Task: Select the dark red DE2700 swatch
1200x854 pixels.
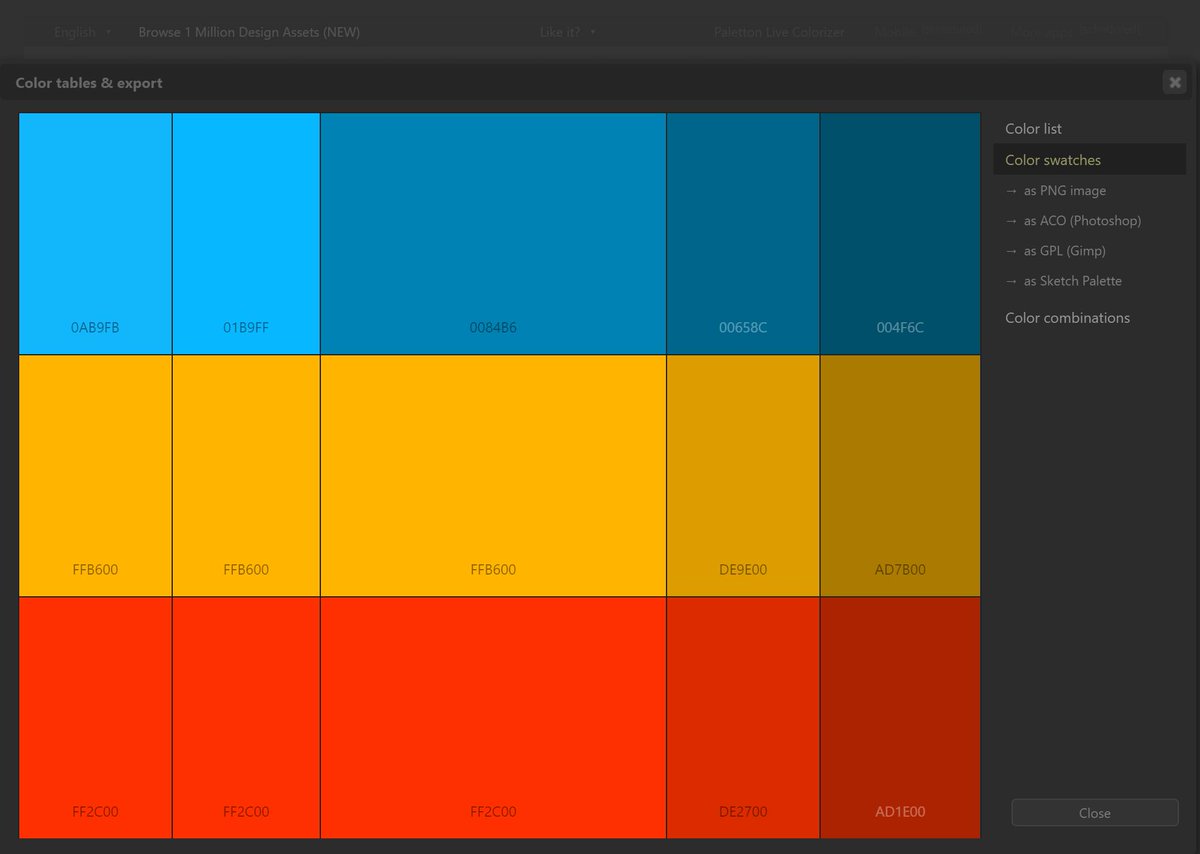Action: click(743, 718)
